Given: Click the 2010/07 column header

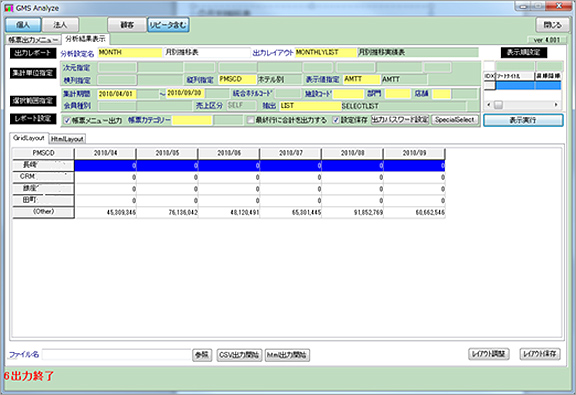Looking at the screenshot, I should 291,153.
